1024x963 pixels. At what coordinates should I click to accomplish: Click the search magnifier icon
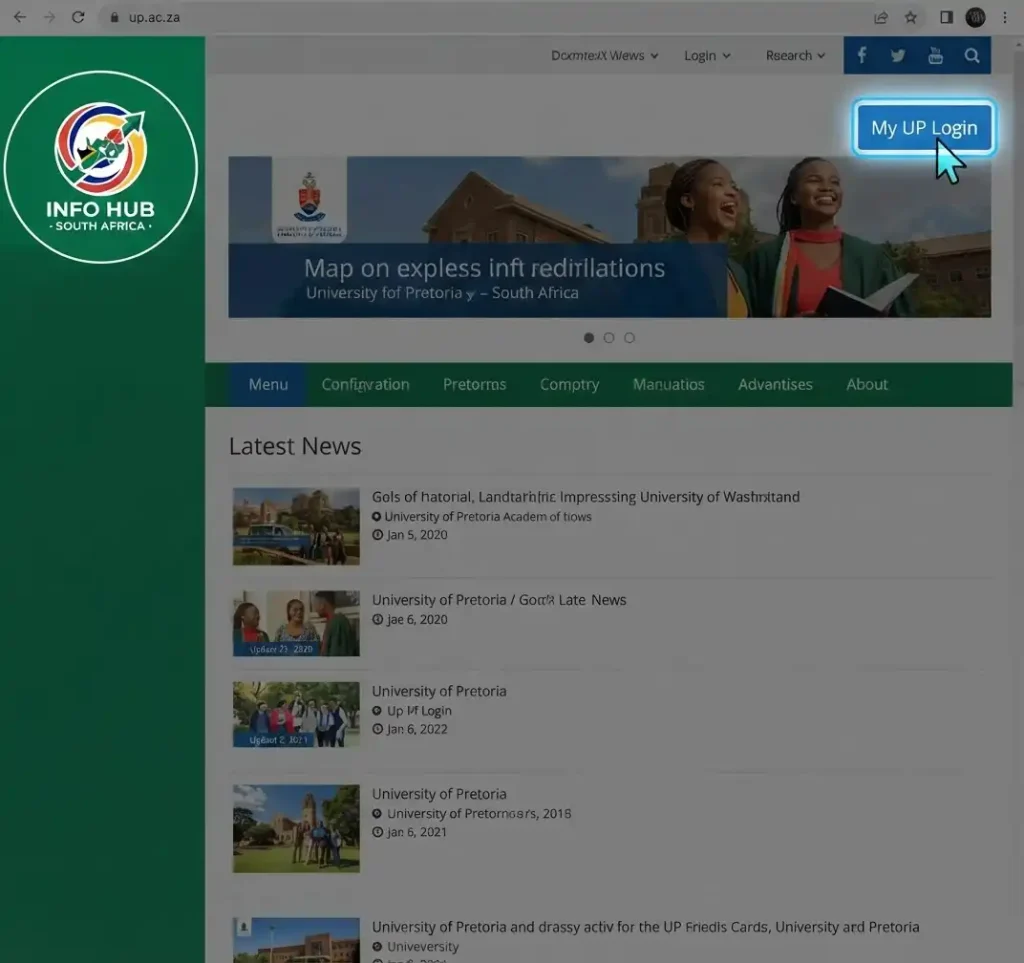972,55
